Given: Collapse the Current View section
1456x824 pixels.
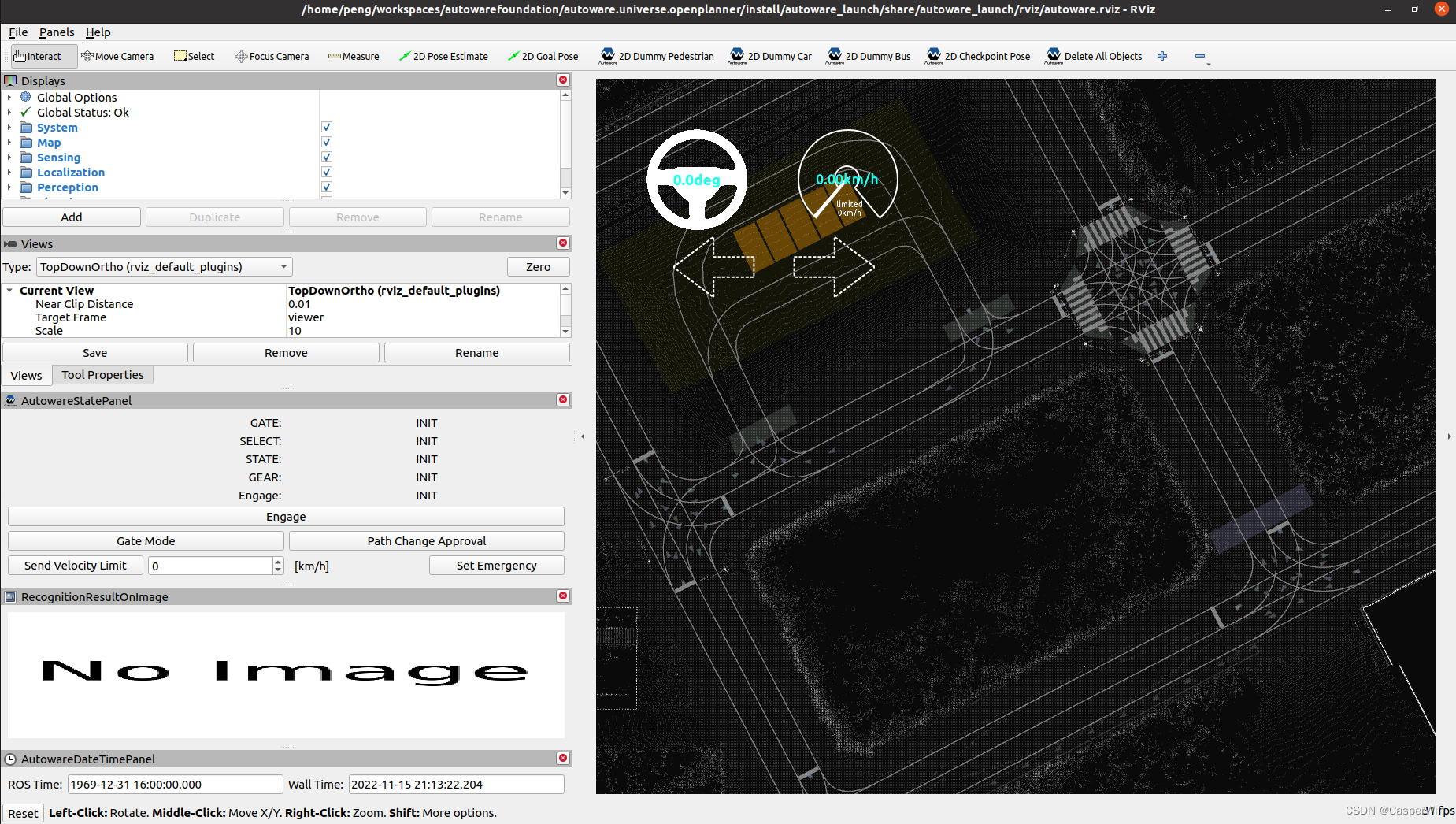Looking at the screenshot, I should click(9, 290).
